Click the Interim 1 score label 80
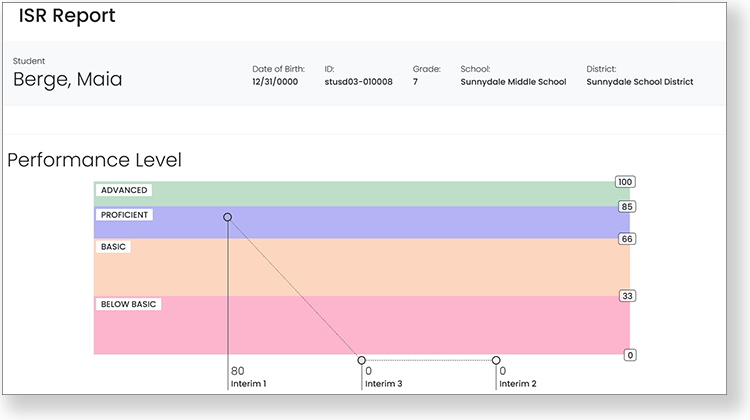Viewport: 750px width, 420px height. (238, 371)
